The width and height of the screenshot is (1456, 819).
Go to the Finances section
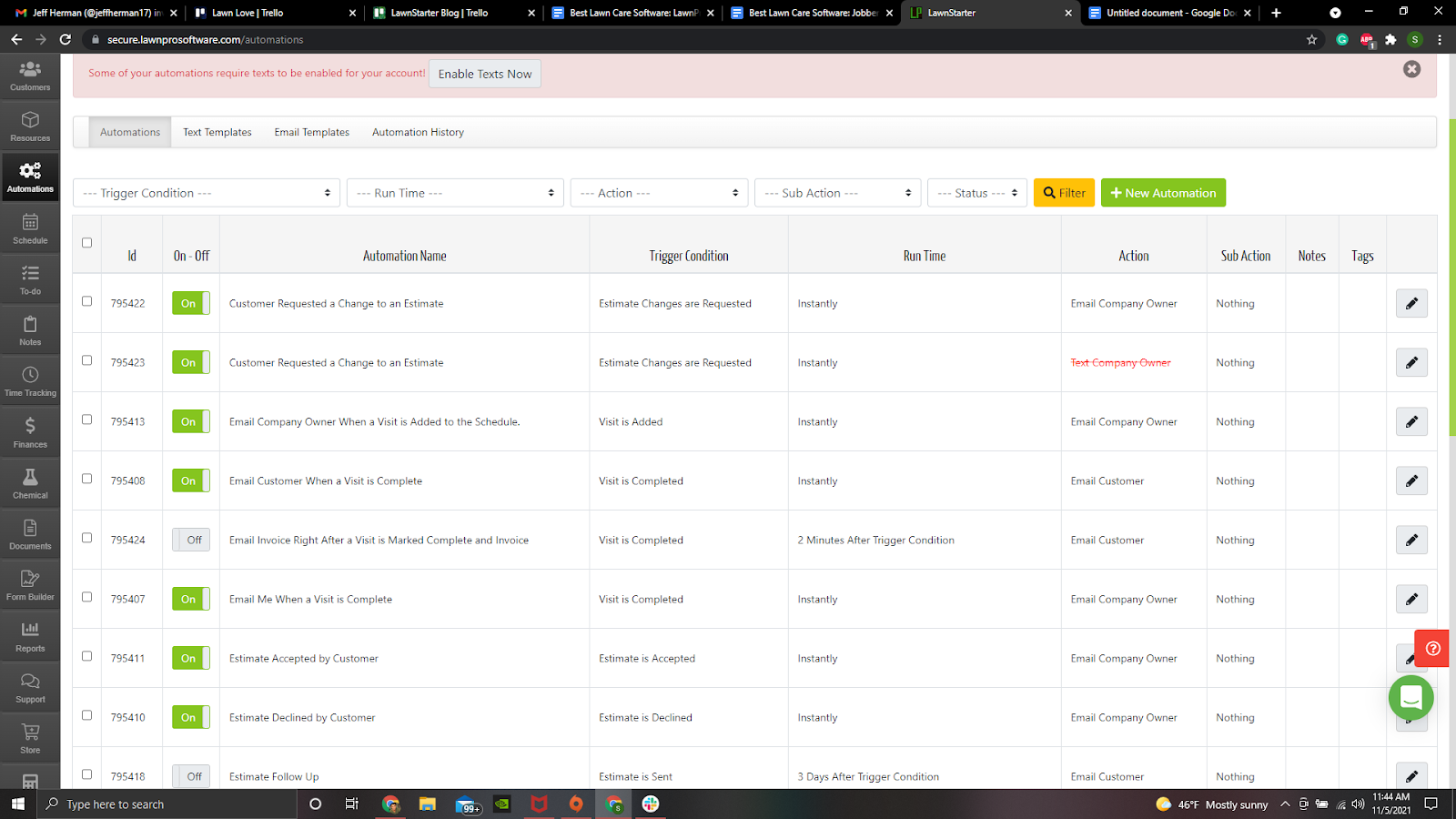(x=30, y=430)
